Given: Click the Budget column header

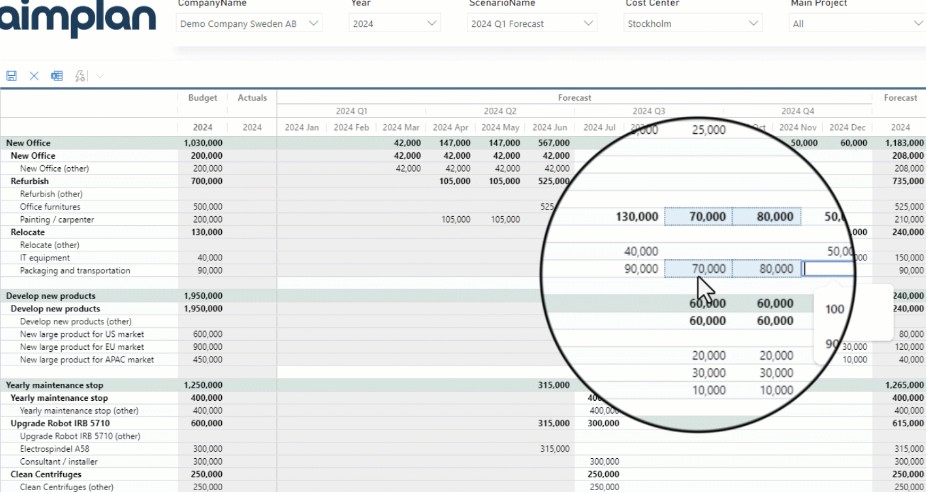Looking at the screenshot, I should (202, 98).
